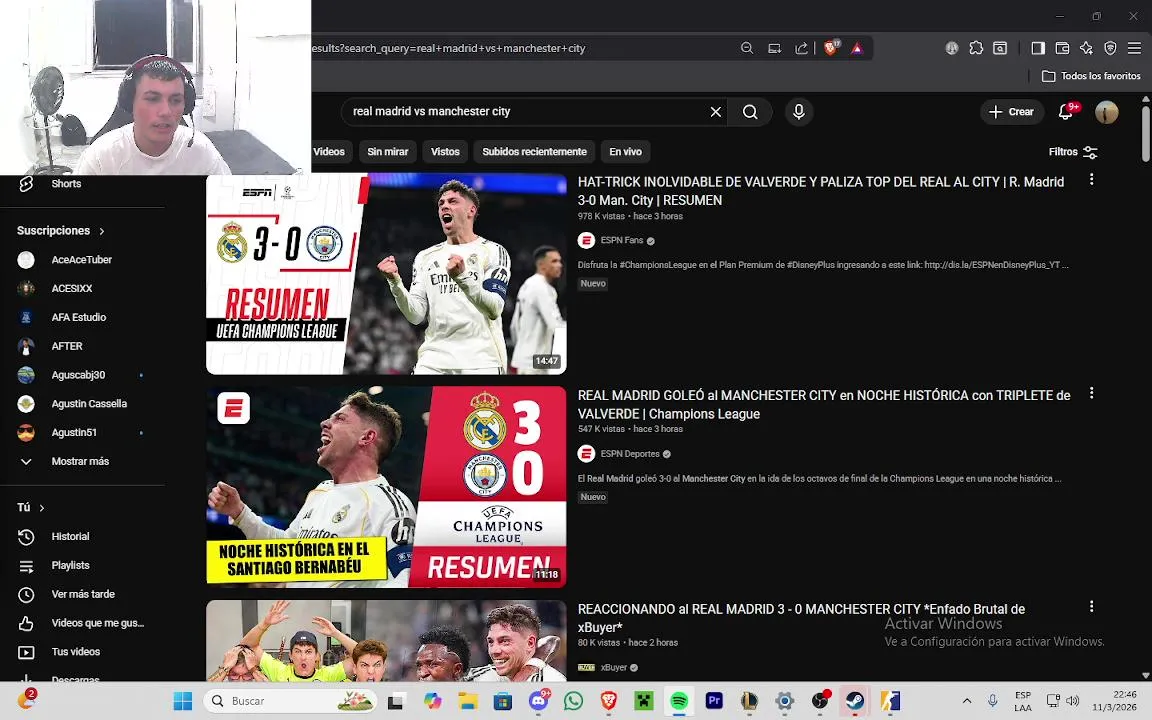Click the install app icon in address bar
Screen dimensions: 1152x720
[x=774, y=48]
